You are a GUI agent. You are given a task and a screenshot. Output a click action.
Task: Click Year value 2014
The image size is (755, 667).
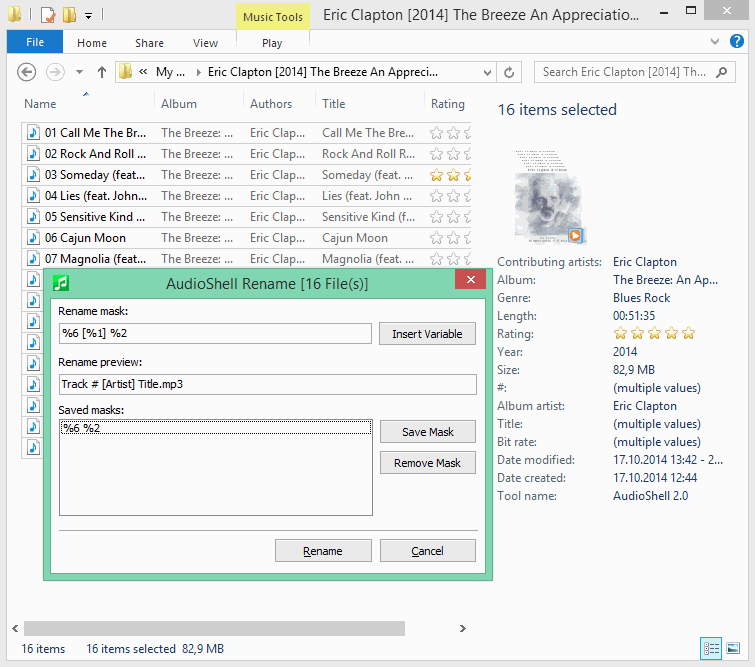[x=625, y=352]
